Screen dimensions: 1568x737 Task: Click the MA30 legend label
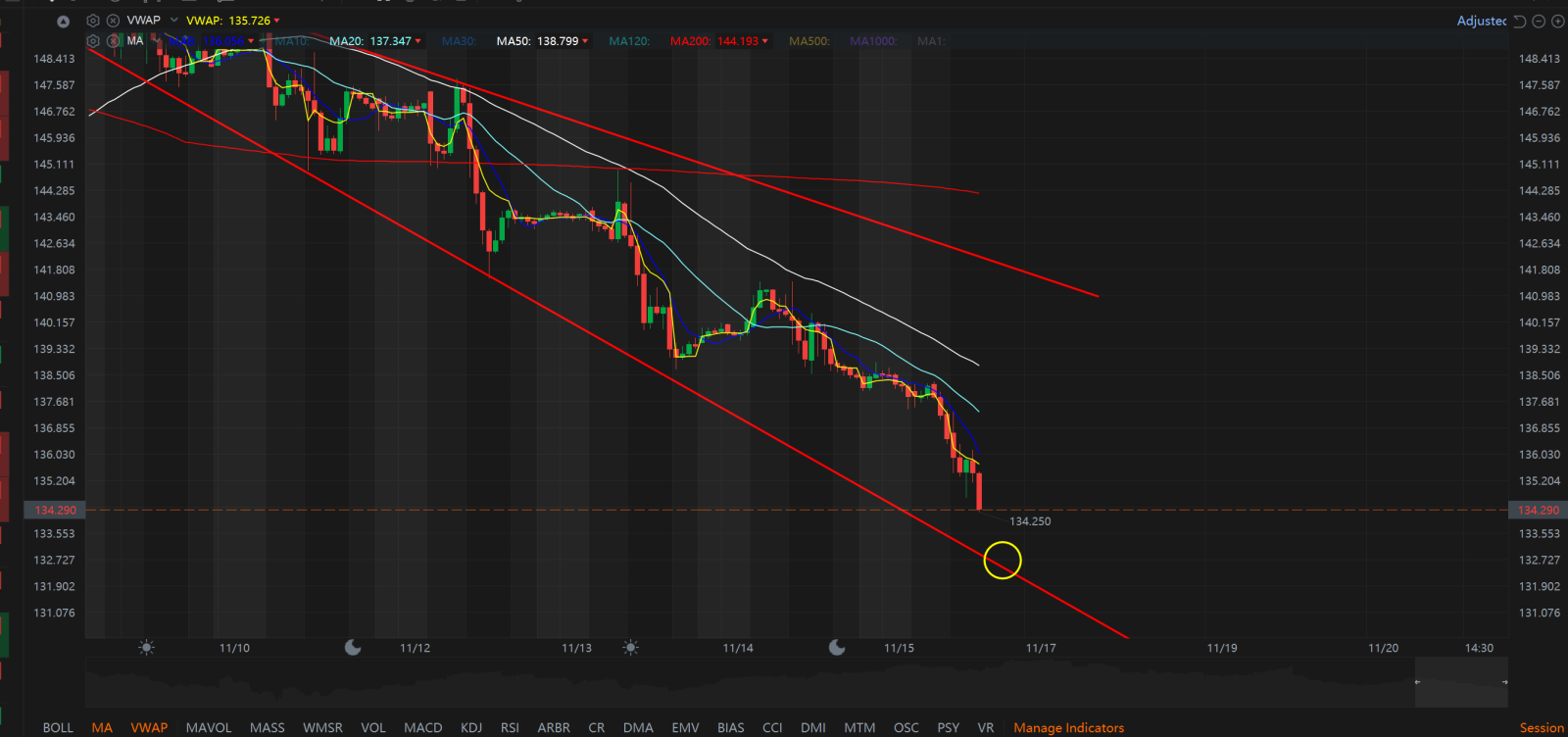pyautogui.click(x=459, y=41)
